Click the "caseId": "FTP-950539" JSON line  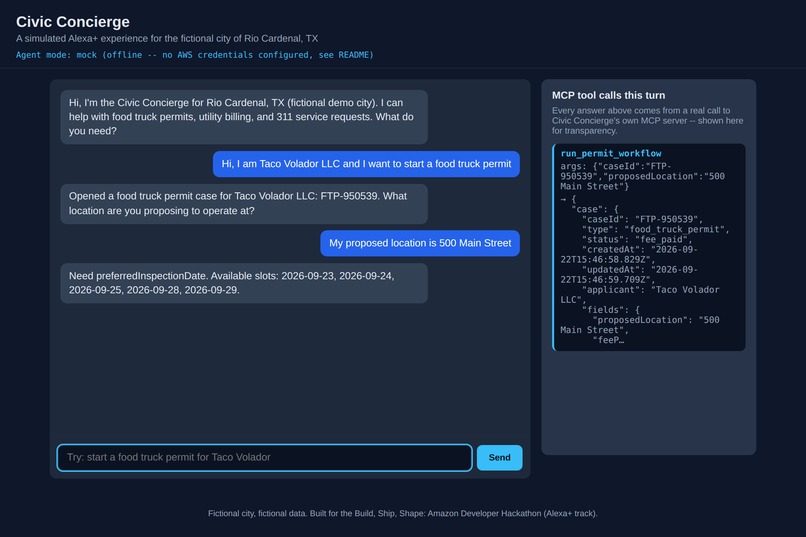pyautogui.click(x=642, y=219)
